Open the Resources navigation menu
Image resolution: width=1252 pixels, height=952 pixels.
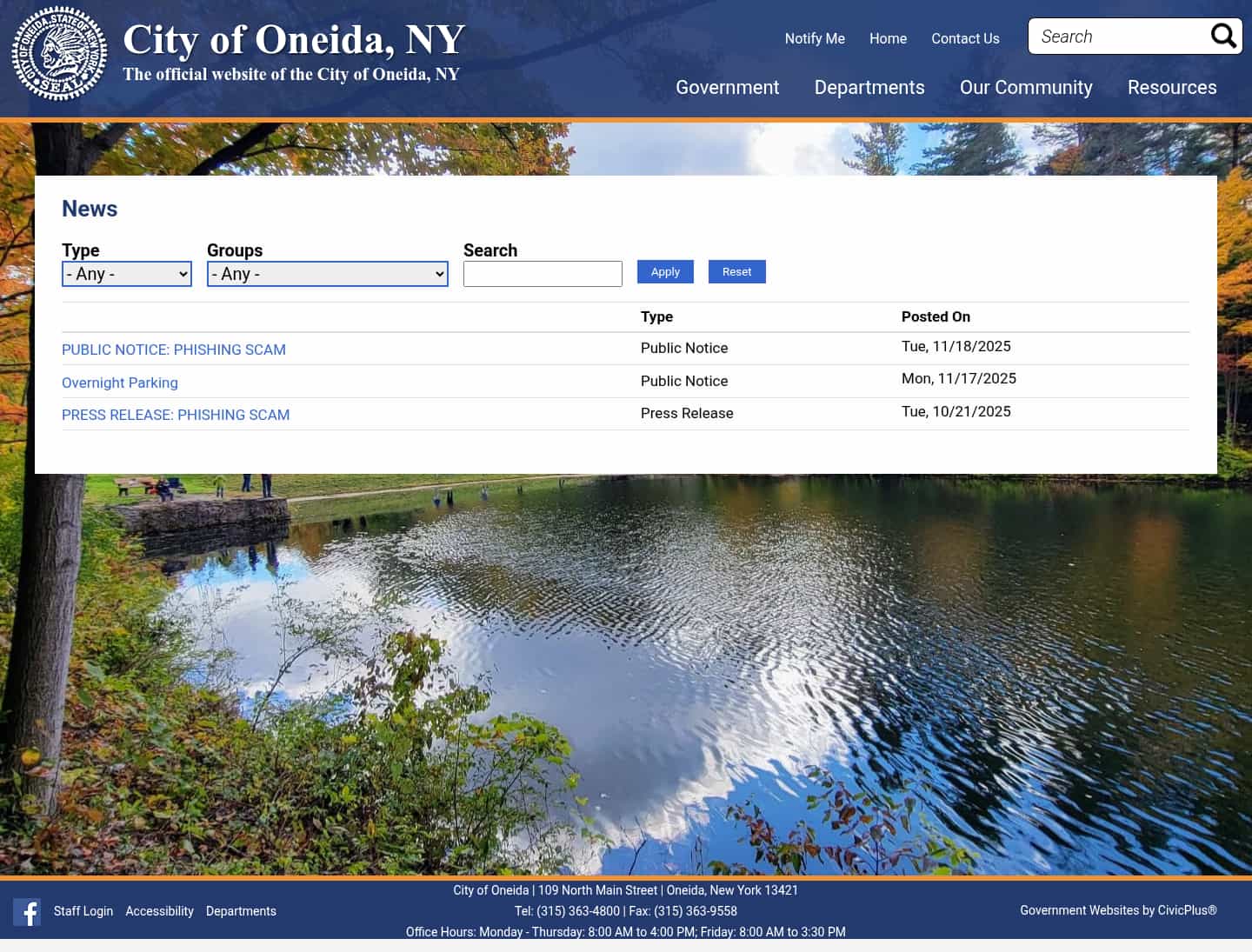(1172, 87)
